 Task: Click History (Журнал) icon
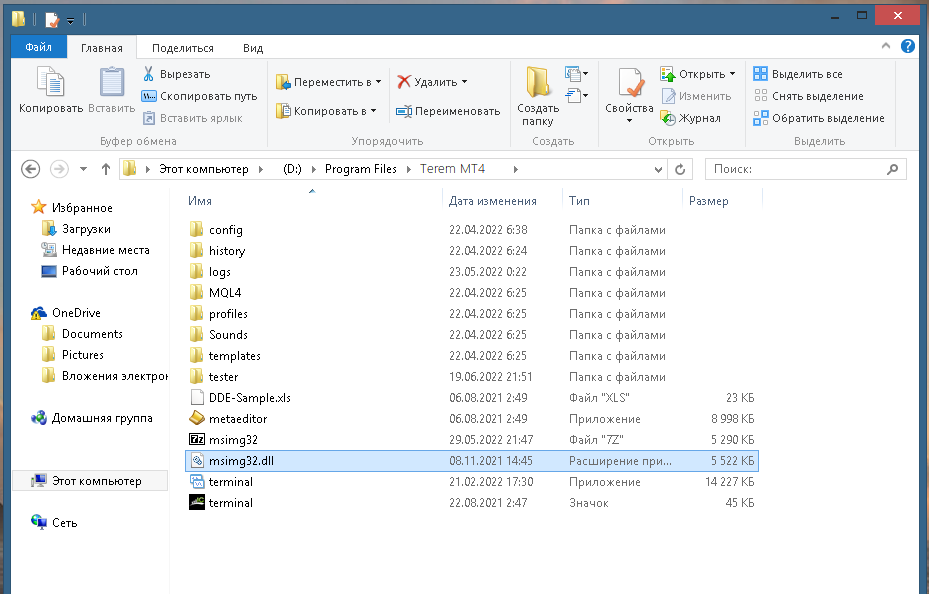coord(668,118)
